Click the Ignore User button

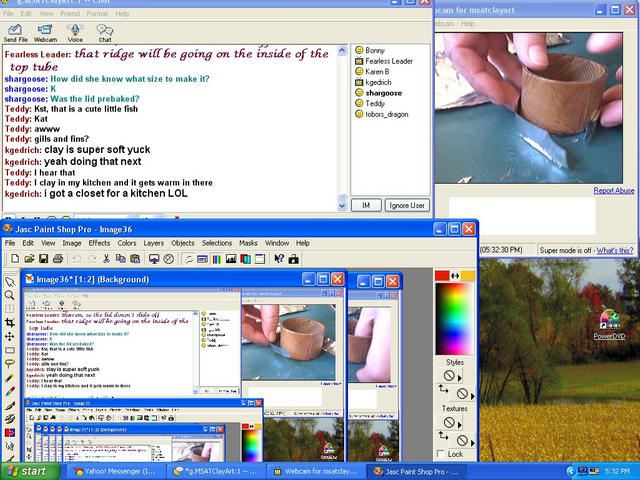407,205
